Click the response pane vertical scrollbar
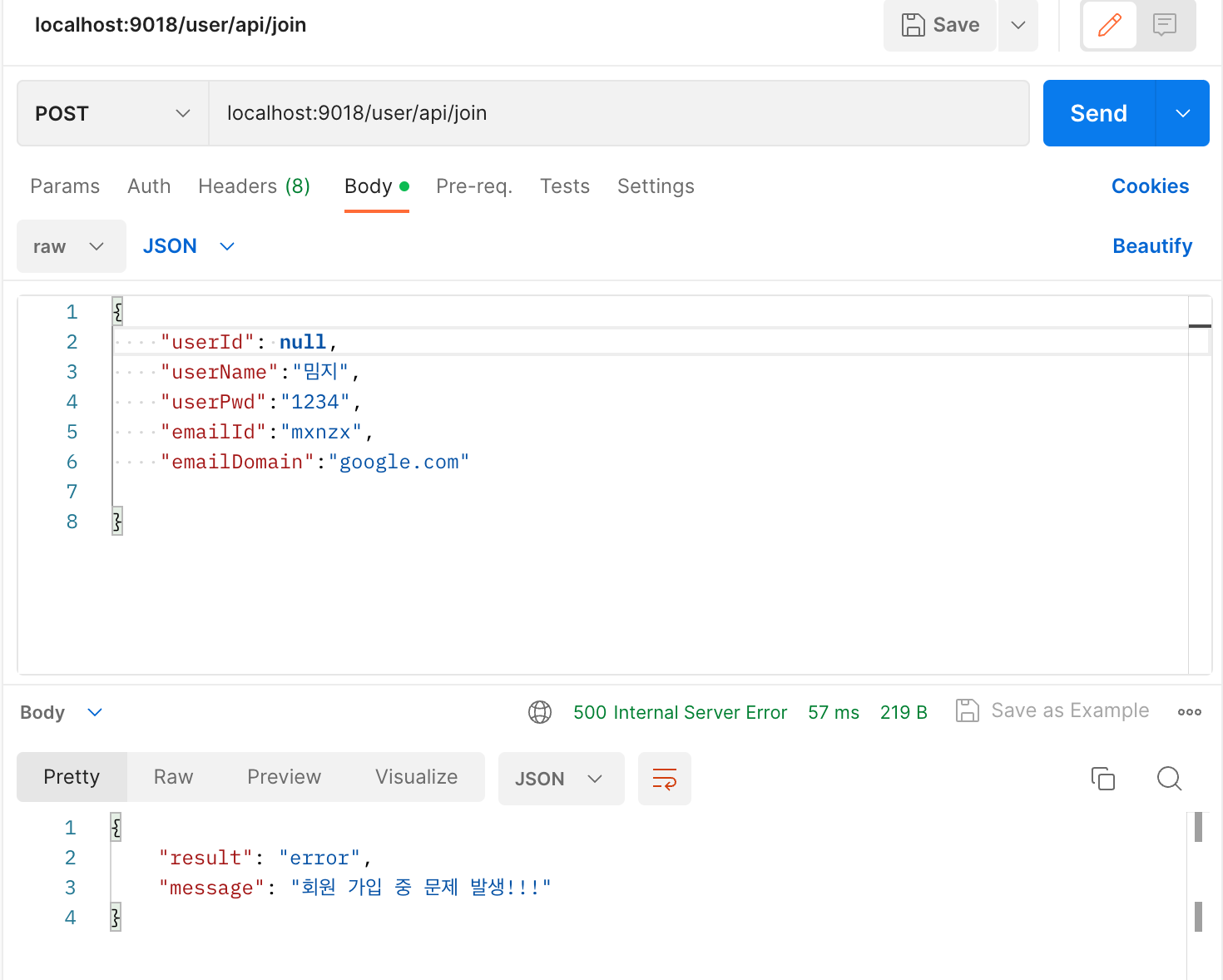 point(1198,872)
